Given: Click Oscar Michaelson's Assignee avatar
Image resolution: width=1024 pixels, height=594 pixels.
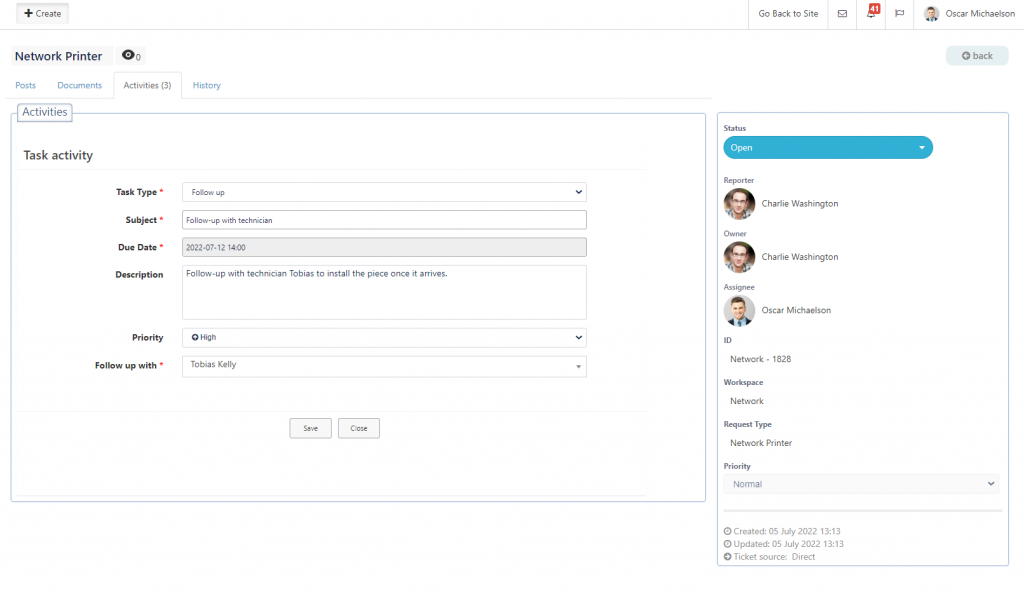Looking at the screenshot, I should [x=739, y=311].
